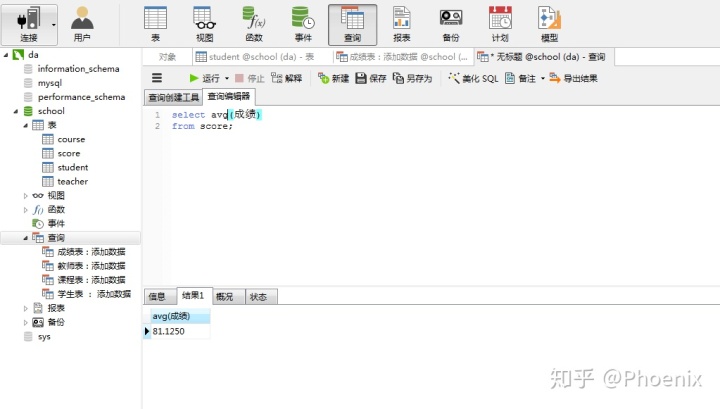Select the 无标题 @school (da) query tab

(544, 57)
